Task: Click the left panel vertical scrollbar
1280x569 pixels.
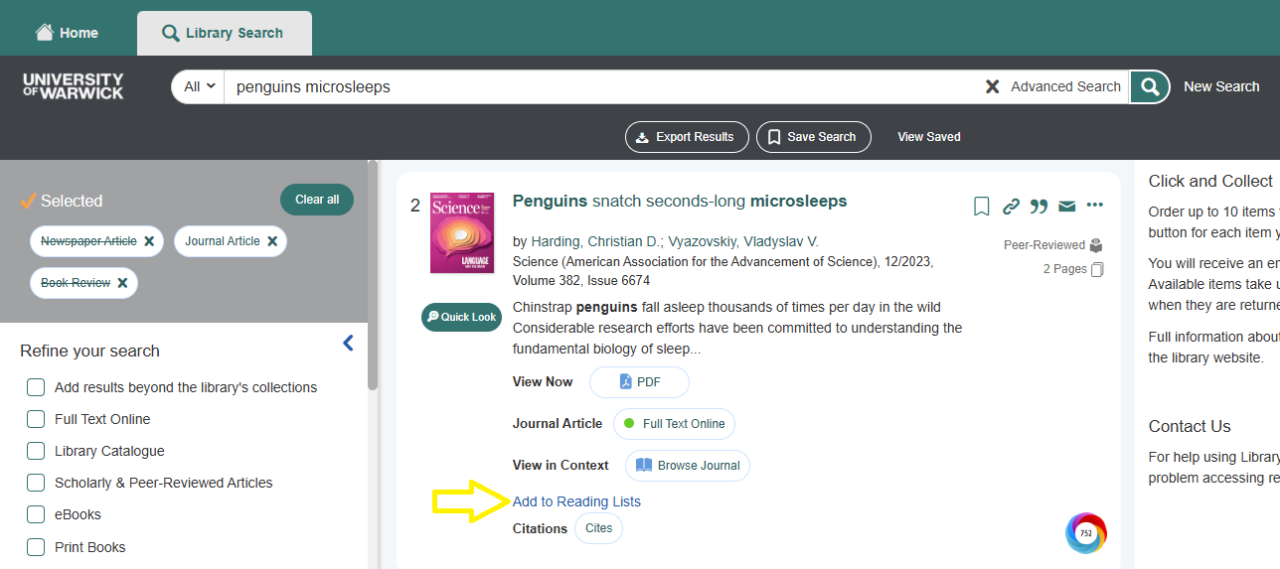Action: [373, 275]
